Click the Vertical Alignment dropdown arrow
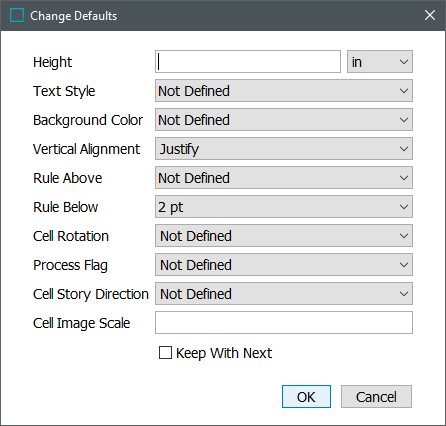 click(404, 149)
